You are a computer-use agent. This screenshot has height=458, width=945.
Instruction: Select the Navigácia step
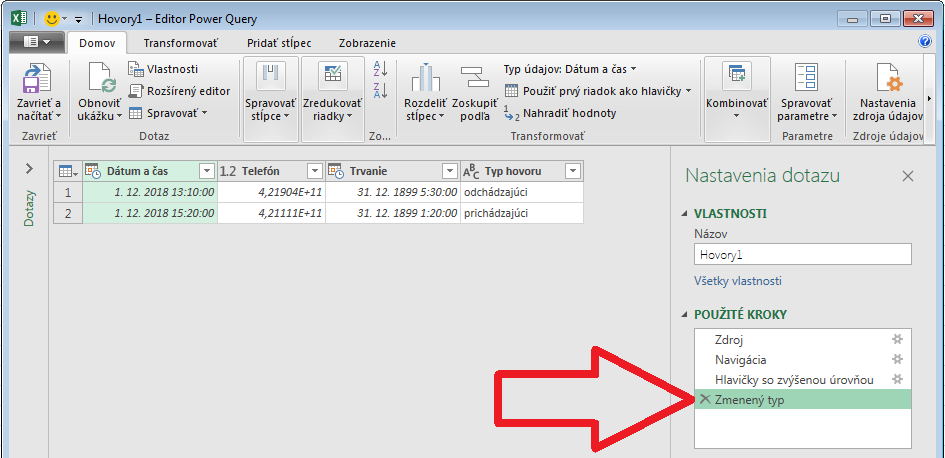[803, 360]
